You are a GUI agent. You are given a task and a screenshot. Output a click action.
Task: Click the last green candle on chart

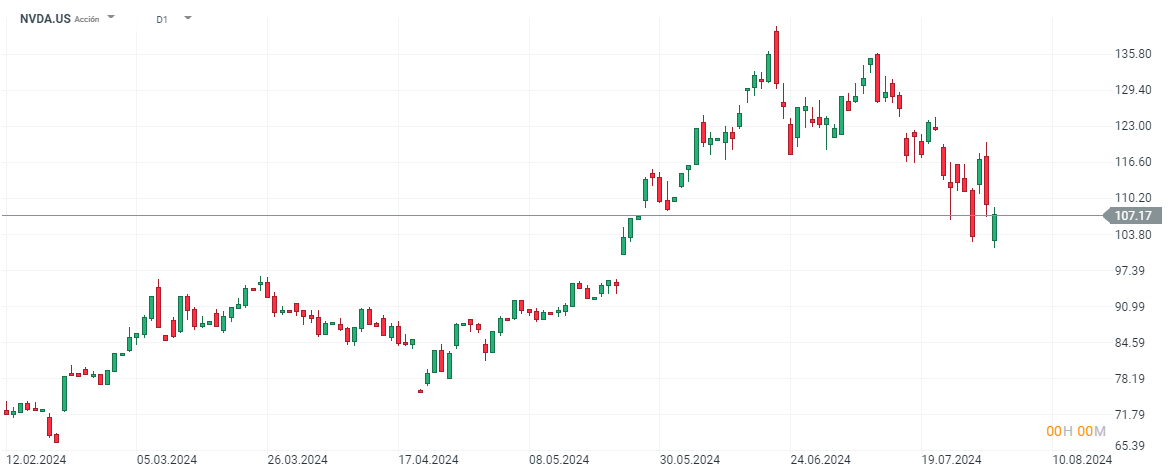pos(994,228)
